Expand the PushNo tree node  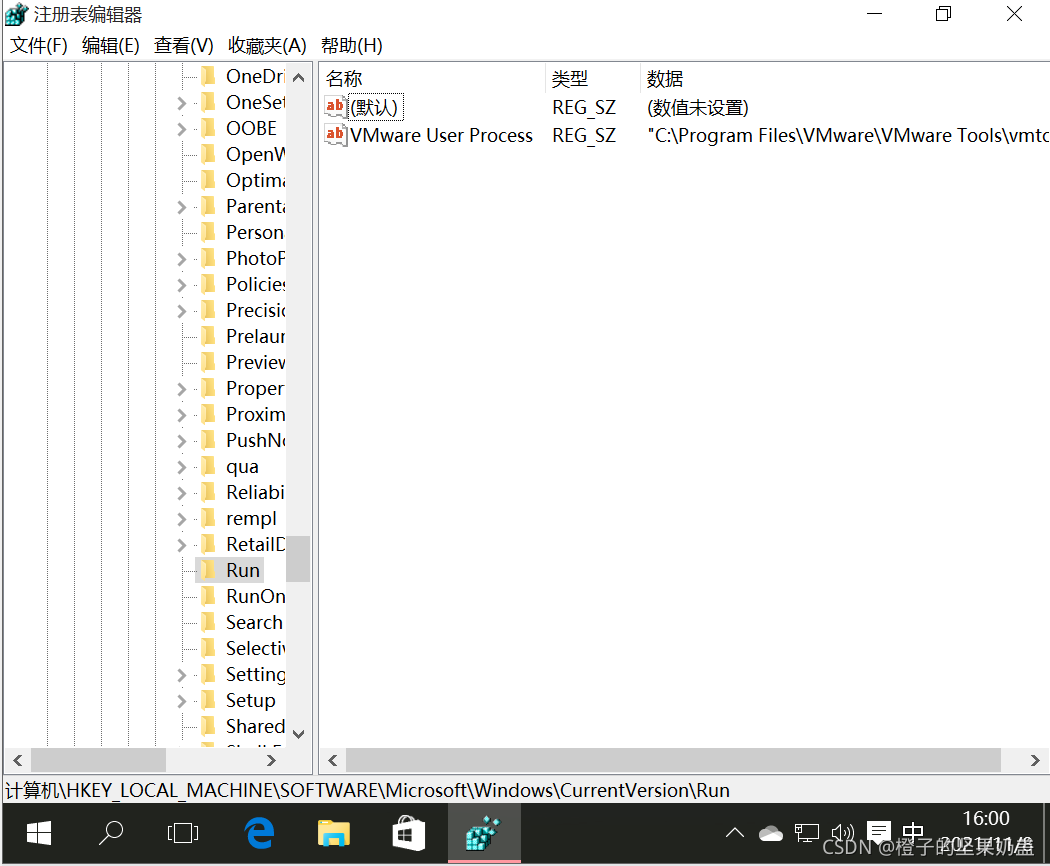pyautogui.click(x=181, y=441)
